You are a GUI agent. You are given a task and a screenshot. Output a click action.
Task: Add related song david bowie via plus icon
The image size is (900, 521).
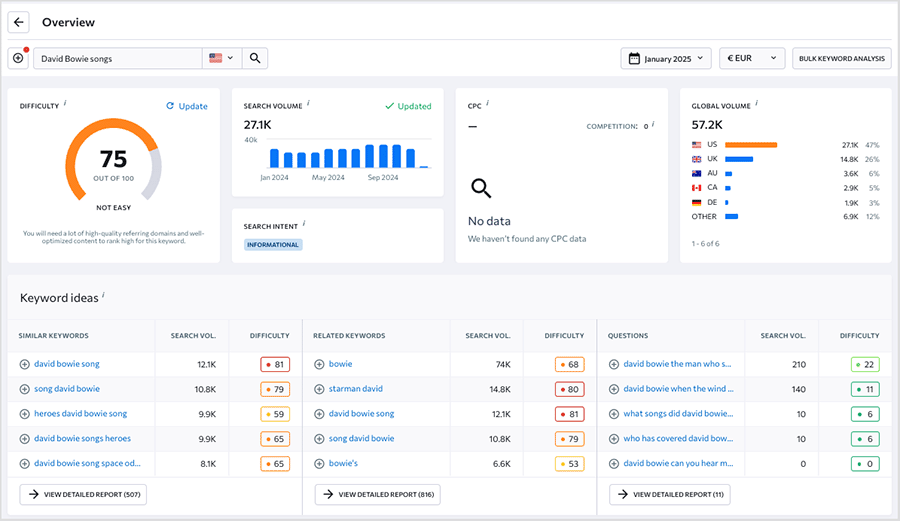[x=319, y=439]
